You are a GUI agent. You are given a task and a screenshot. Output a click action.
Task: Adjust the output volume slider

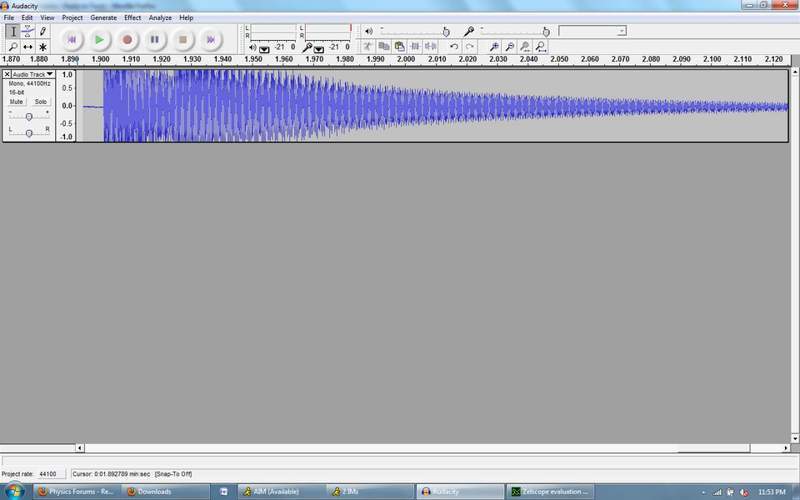pos(414,32)
